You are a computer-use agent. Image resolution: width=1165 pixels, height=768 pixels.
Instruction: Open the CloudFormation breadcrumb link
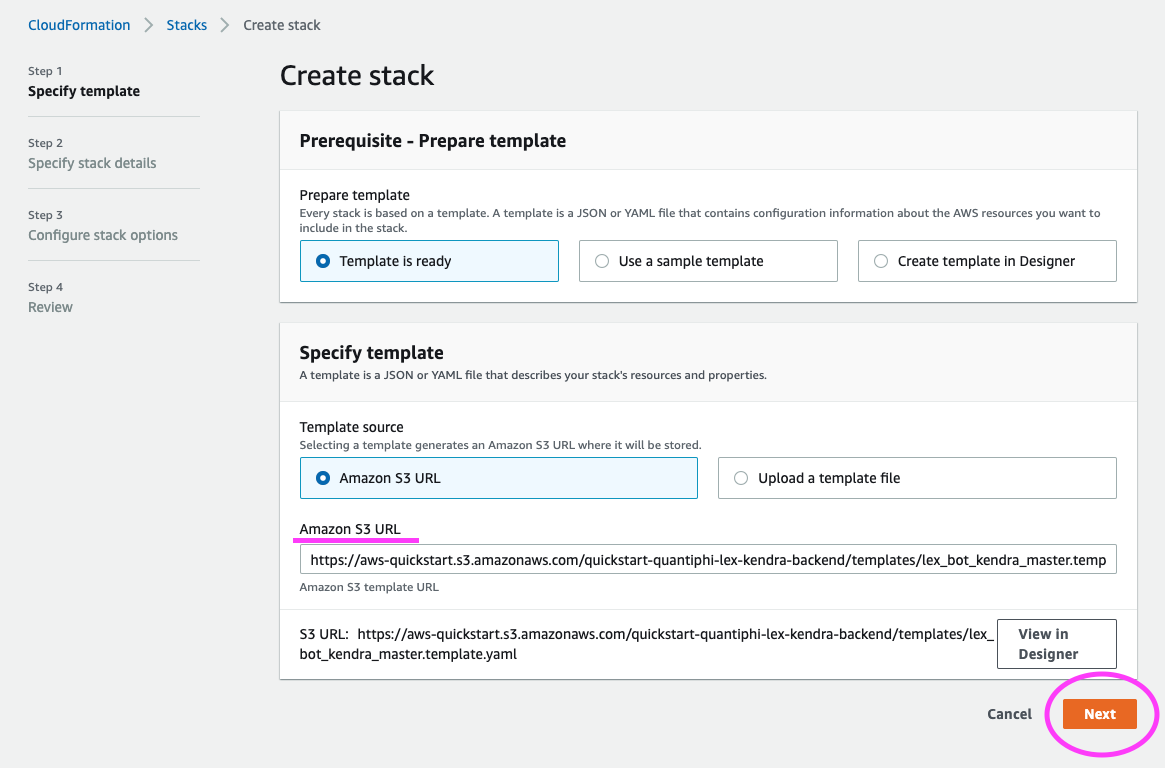(x=79, y=25)
